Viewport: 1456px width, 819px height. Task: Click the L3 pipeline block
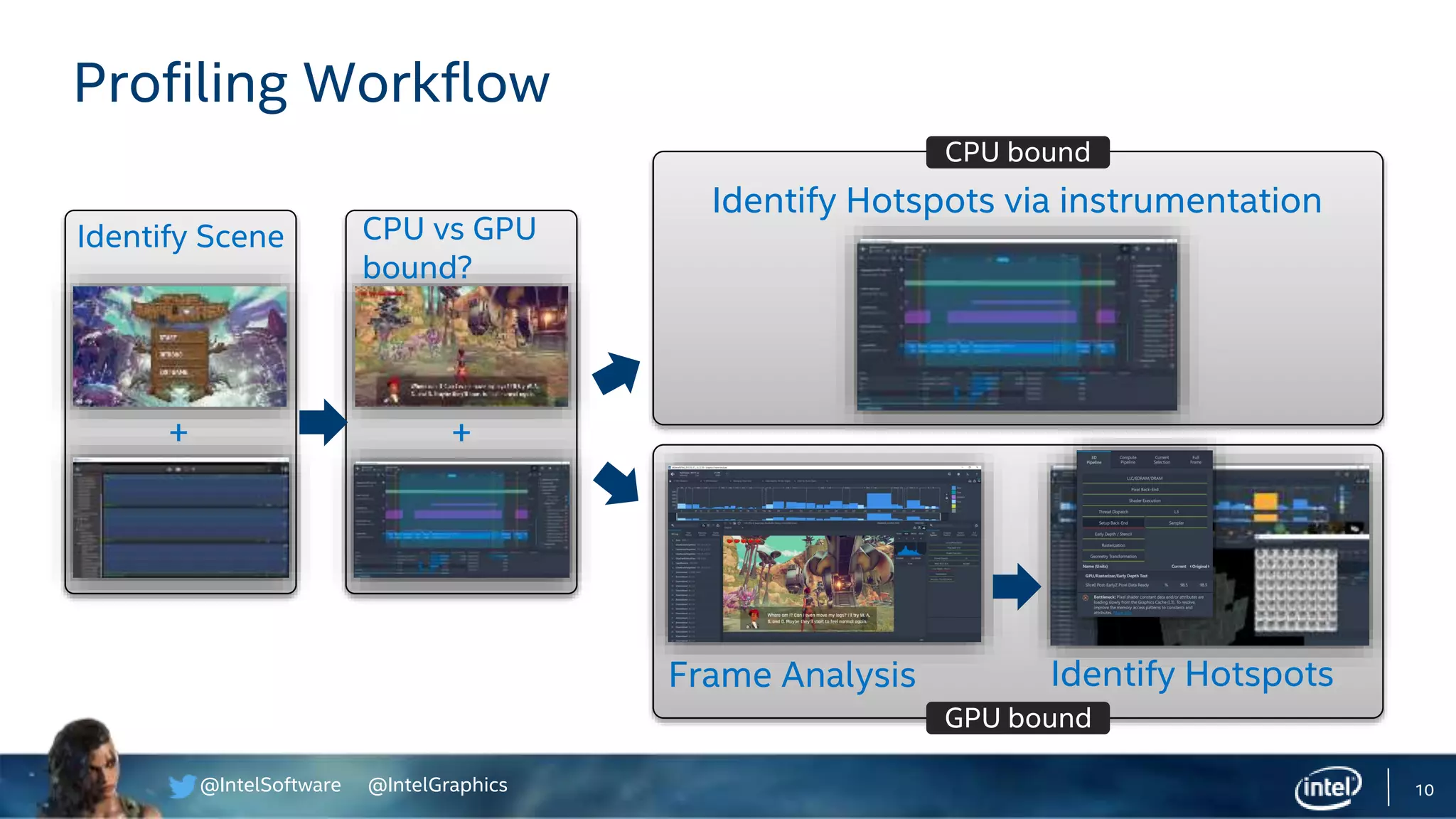1177,512
